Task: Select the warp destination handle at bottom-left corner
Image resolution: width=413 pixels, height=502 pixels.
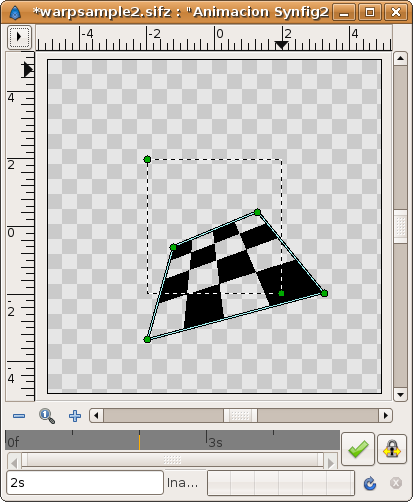Action: point(147,339)
